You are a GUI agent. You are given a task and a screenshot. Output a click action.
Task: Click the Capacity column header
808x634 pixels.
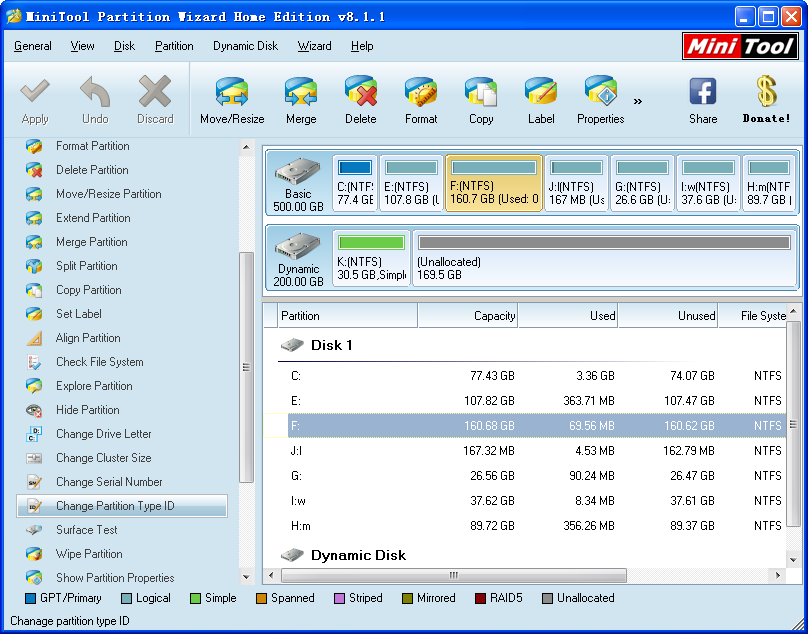point(467,316)
